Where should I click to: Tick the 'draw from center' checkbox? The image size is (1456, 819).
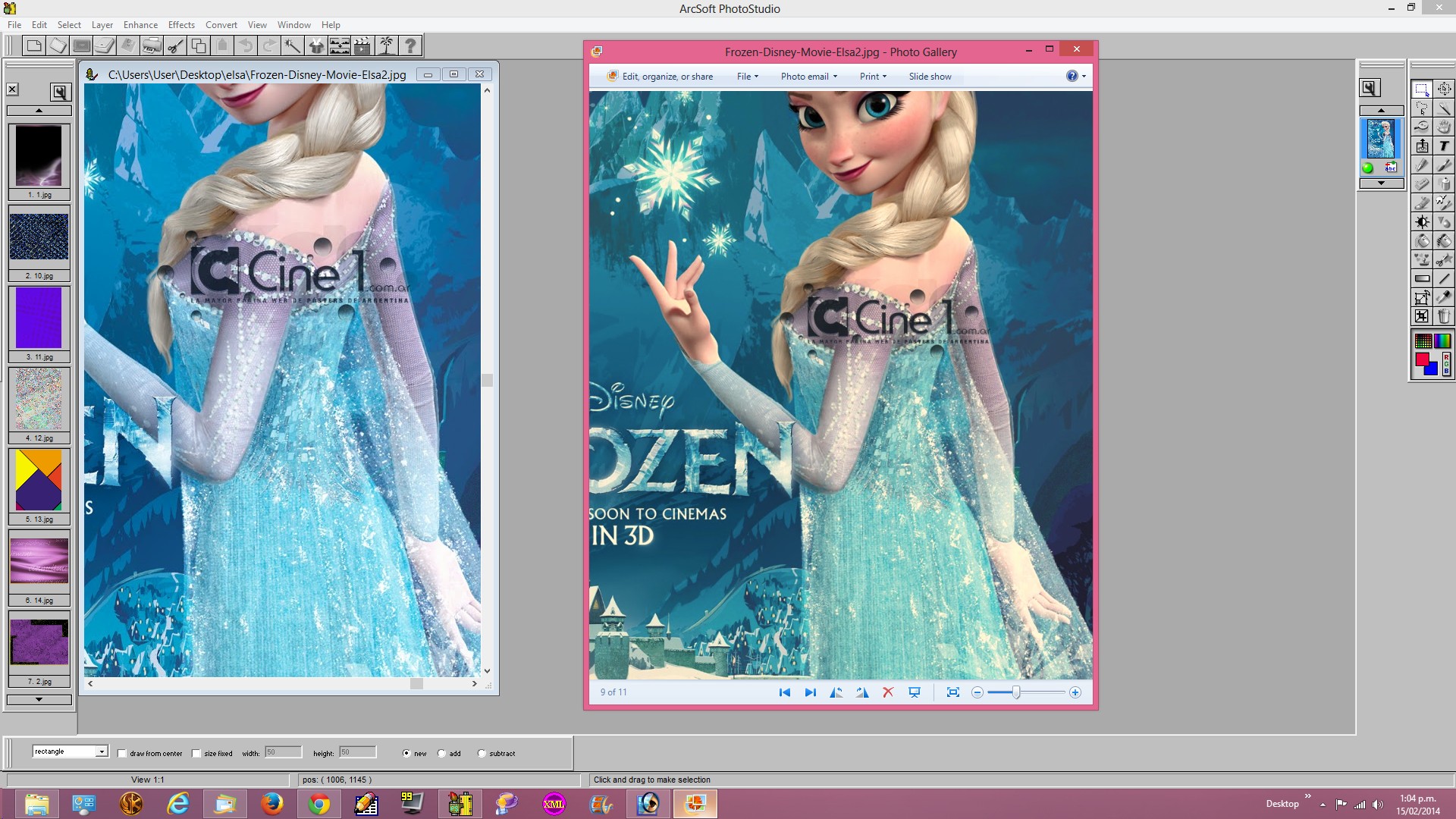[x=122, y=753]
